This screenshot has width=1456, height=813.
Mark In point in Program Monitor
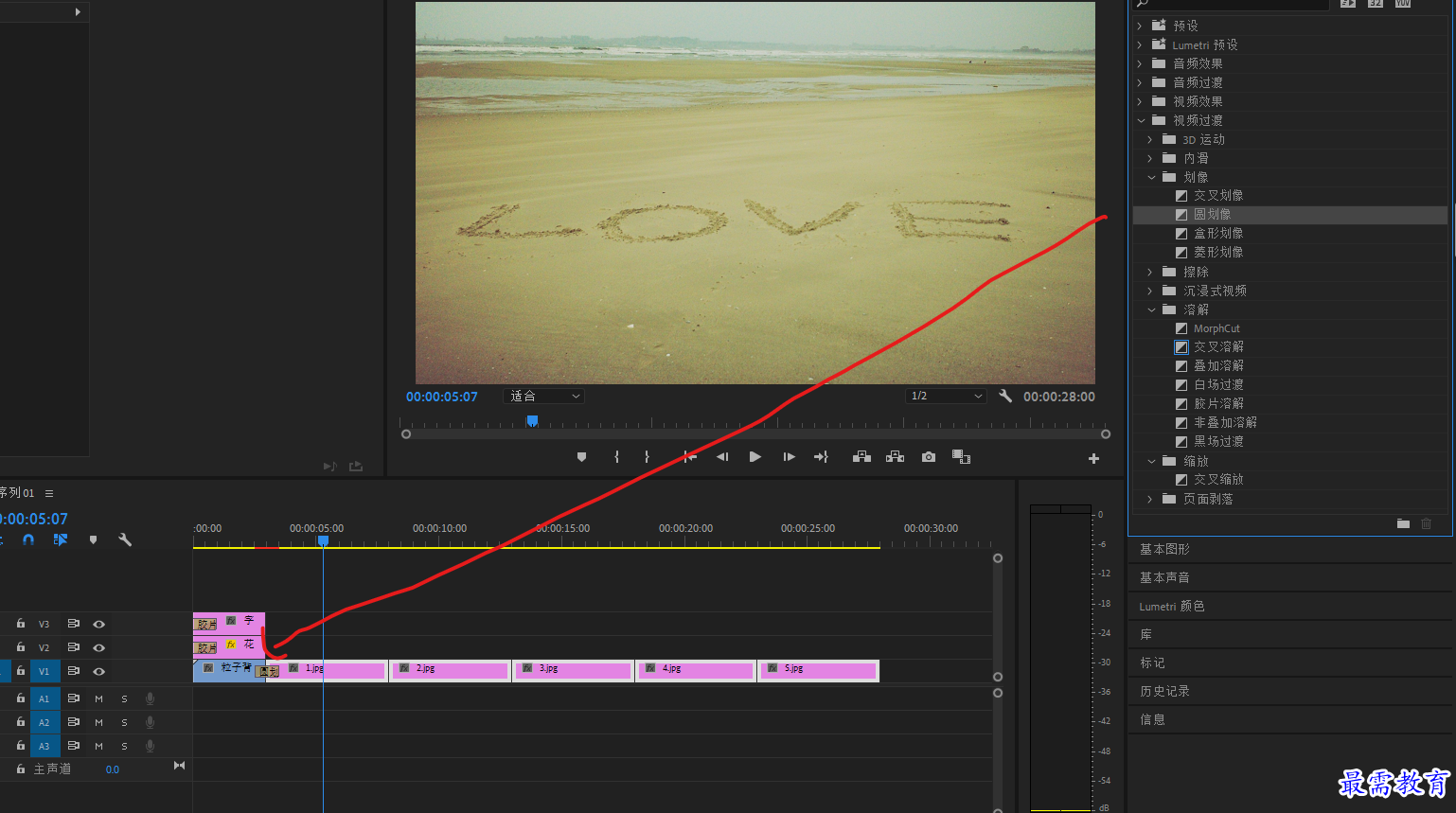point(616,457)
